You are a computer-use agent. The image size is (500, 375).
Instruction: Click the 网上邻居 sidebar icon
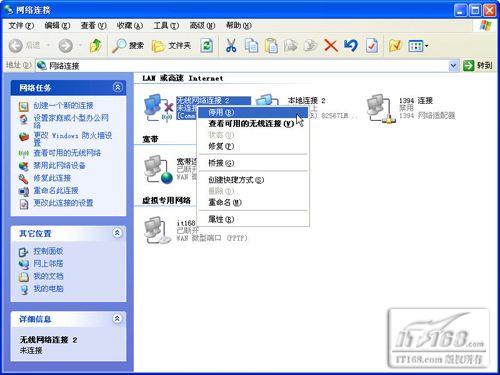click(x=24, y=264)
